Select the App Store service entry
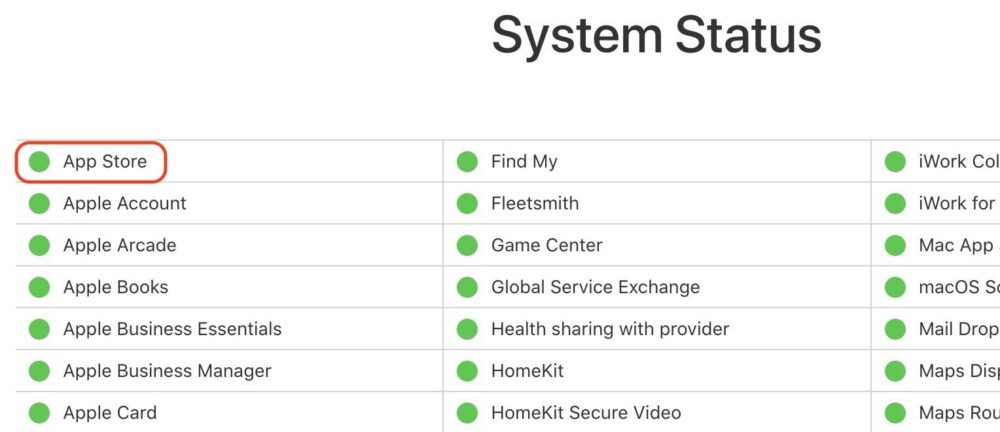This screenshot has width=1000, height=432. [x=105, y=161]
